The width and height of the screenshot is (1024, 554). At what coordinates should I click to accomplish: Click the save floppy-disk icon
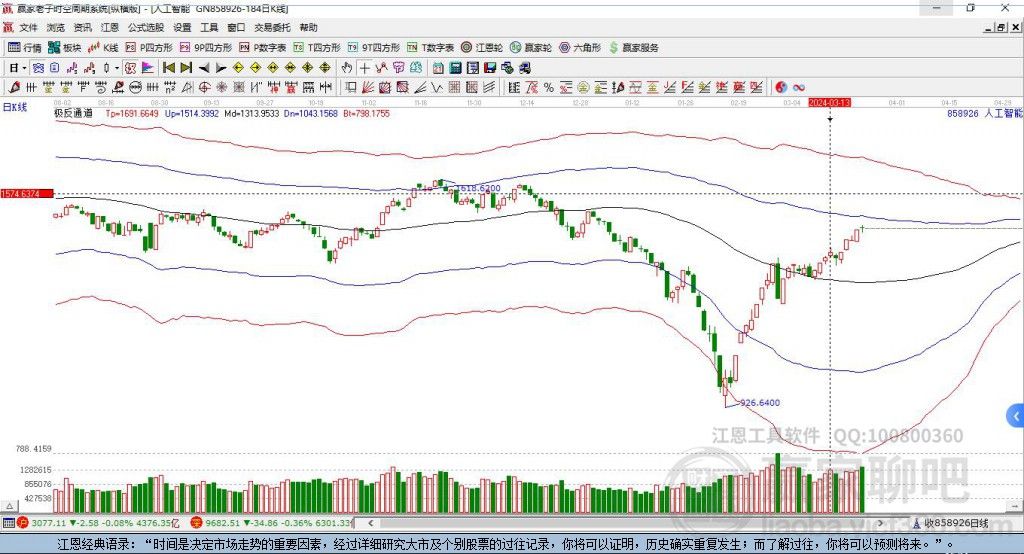tap(490, 68)
